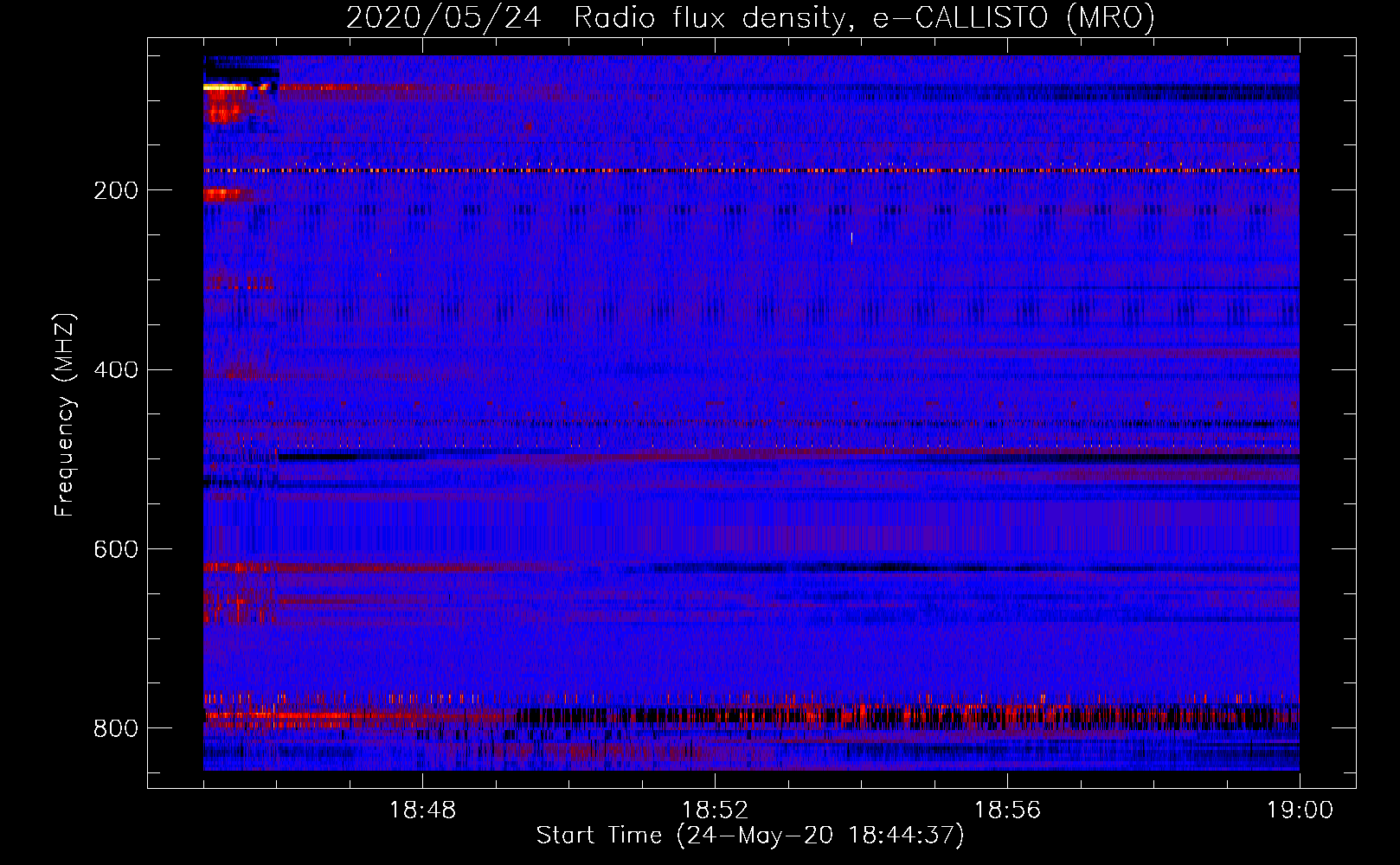Click the 18:48 time tick label
The height and width of the screenshot is (865, 1400).
coord(422,811)
